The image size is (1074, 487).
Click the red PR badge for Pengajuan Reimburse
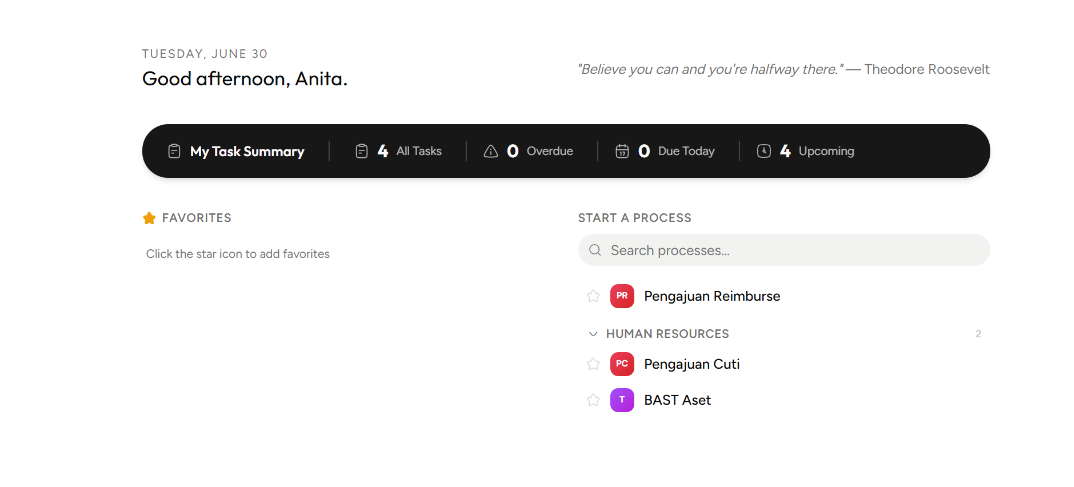pyautogui.click(x=622, y=296)
